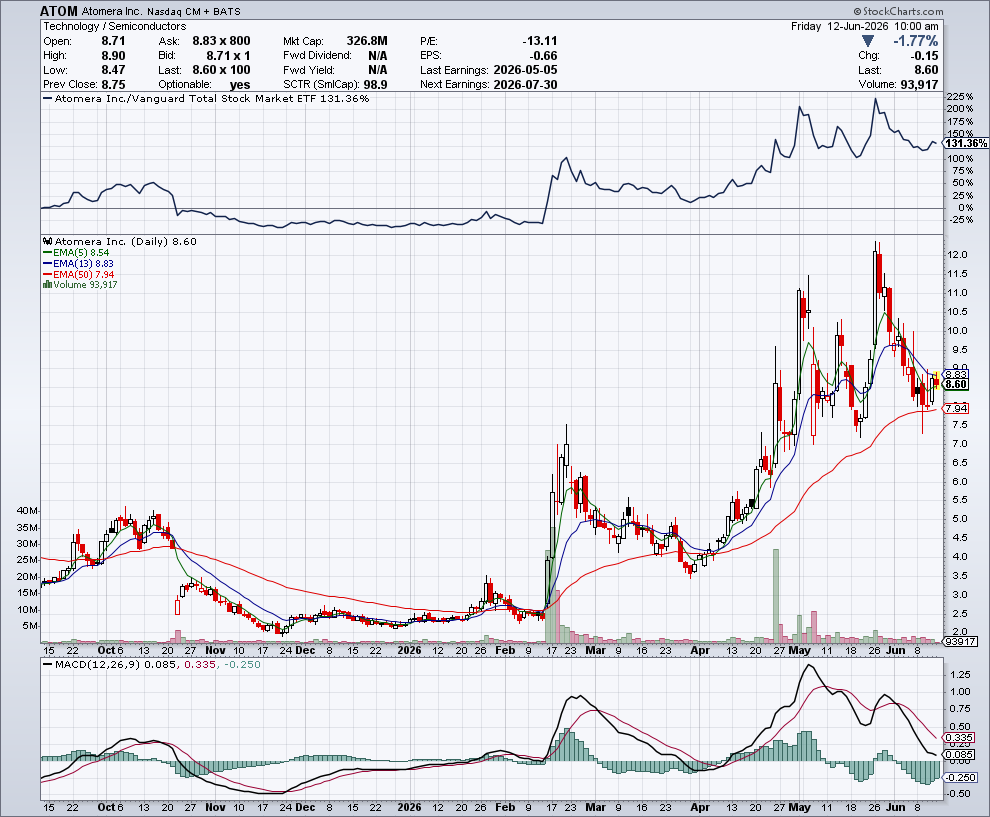Viewport: 990px width, 817px height.
Task: Click the Low value 8.47
Action: (x=113, y=70)
